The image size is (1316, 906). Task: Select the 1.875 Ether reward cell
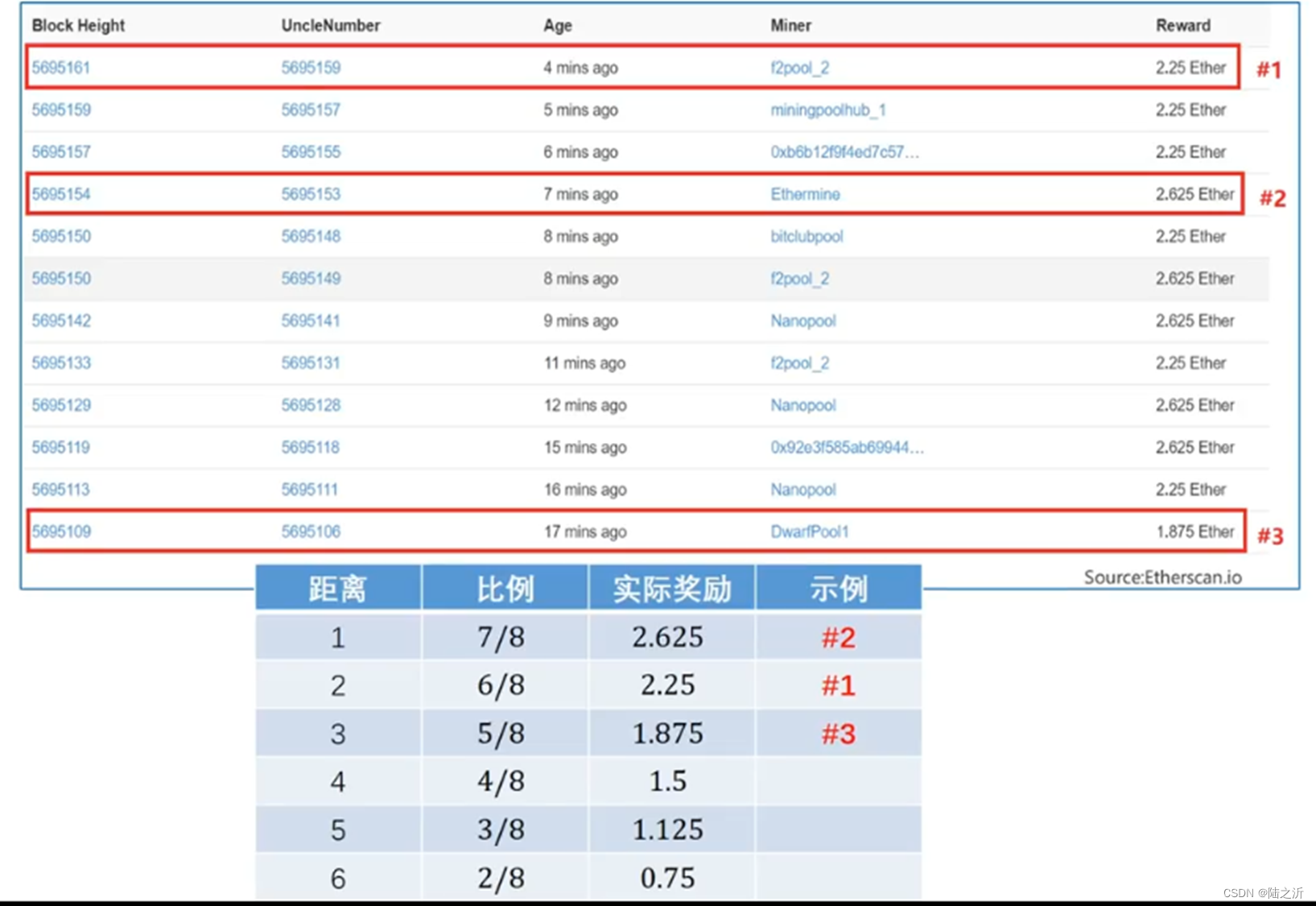pyautogui.click(x=1195, y=532)
